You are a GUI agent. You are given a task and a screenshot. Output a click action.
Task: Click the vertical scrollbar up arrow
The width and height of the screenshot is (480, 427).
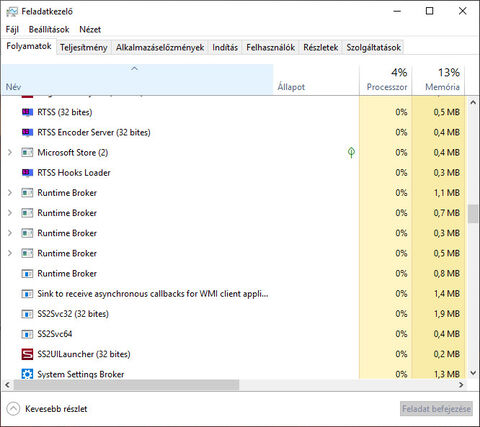[473, 102]
